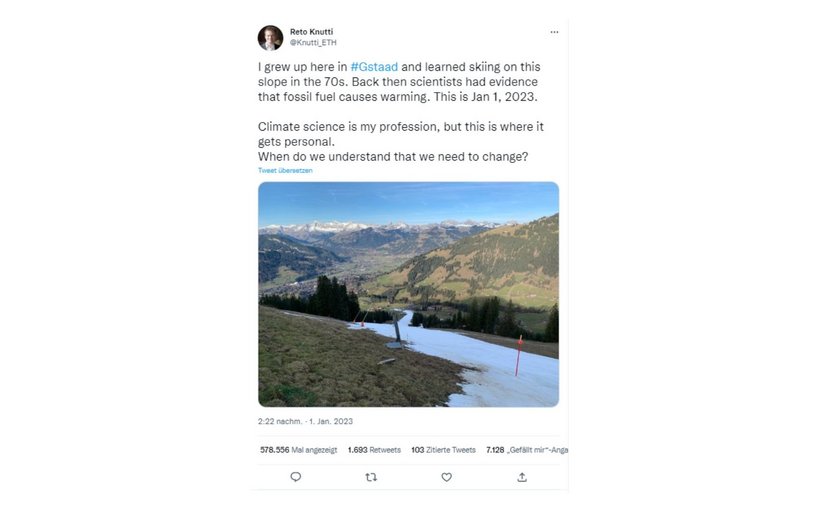The width and height of the screenshot is (820, 513).
Task: View the 578.556 Mal angezeigt stats
Action: pyautogui.click(x=296, y=450)
